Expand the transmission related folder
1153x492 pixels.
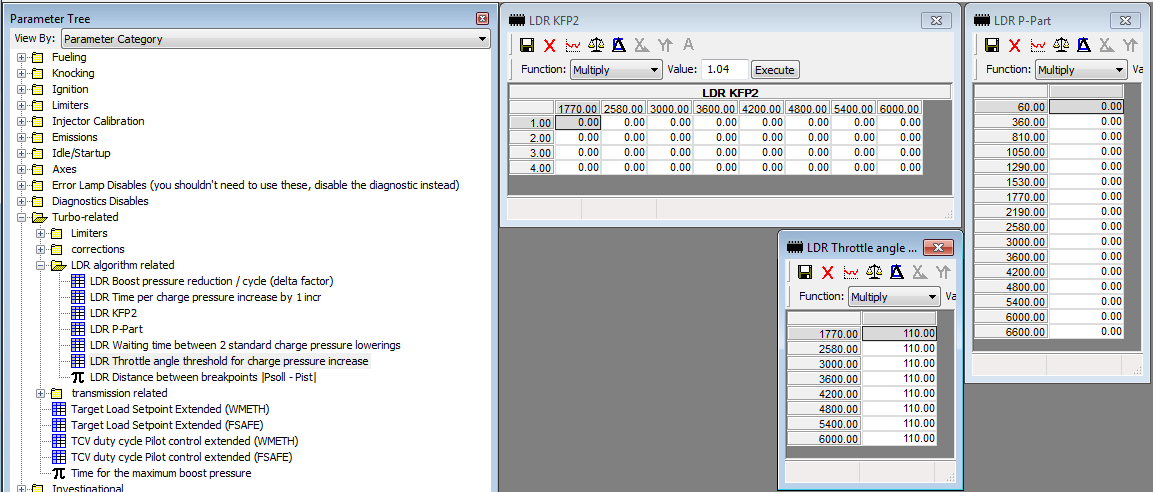pos(40,393)
